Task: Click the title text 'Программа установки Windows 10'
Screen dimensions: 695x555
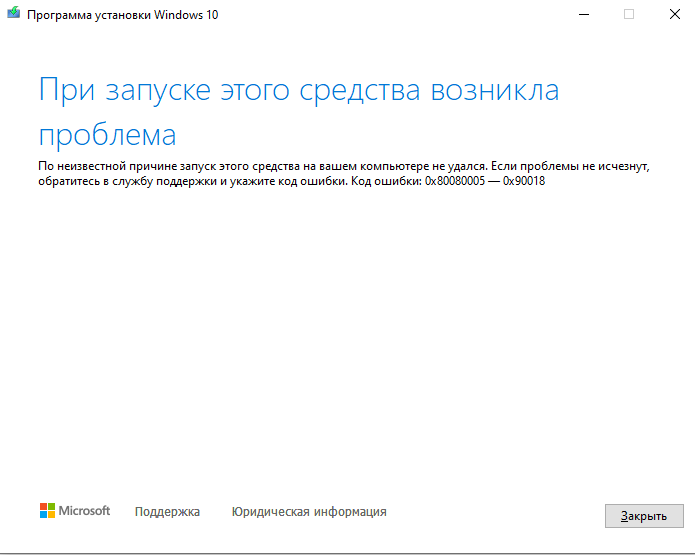Action: click(x=123, y=15)
